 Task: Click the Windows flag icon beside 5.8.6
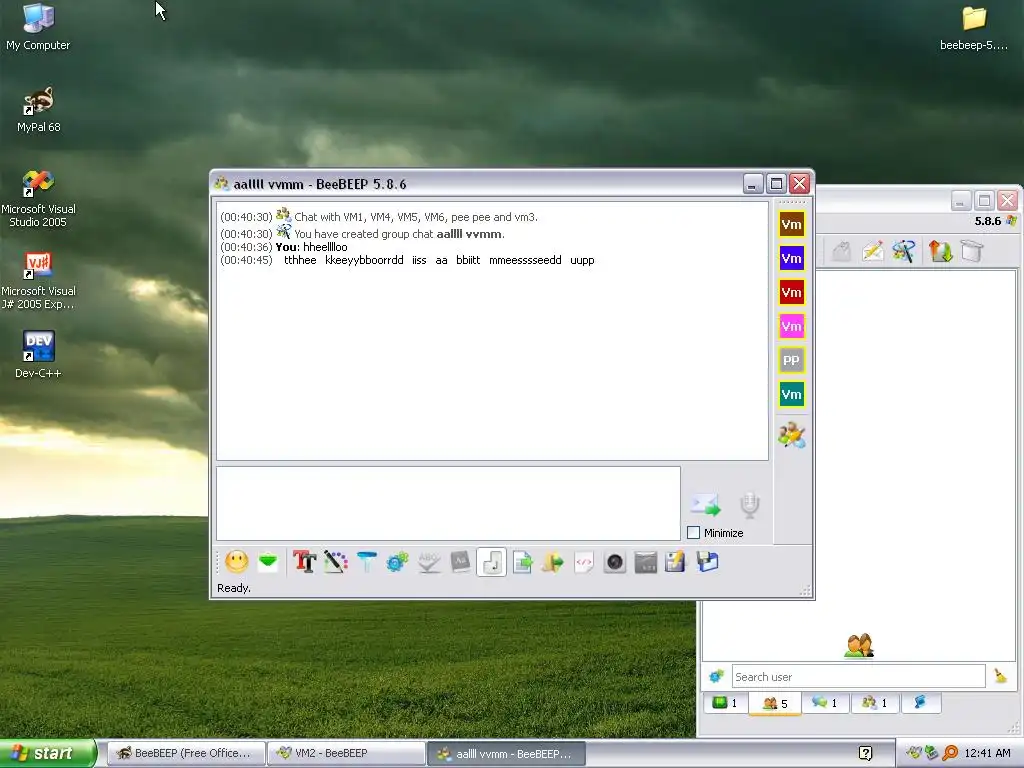click(x=1011, y=221)
